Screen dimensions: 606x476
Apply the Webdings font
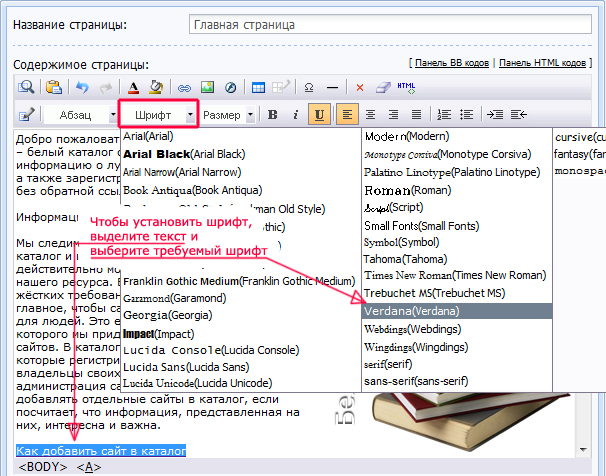(x=413, y=329)
